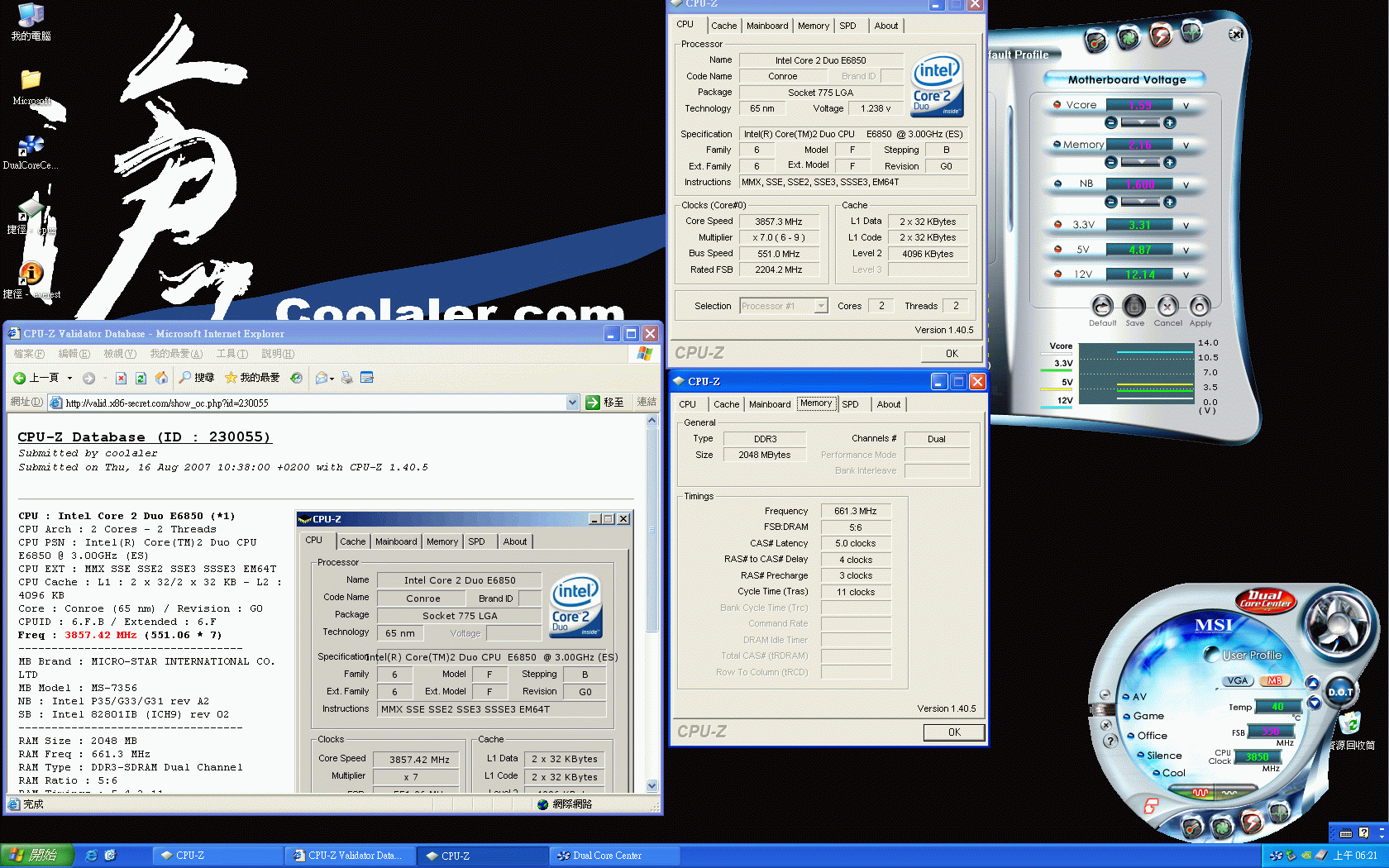
Task: Click the help question mark on the MSI dial
Action: tap(1110, 741)
